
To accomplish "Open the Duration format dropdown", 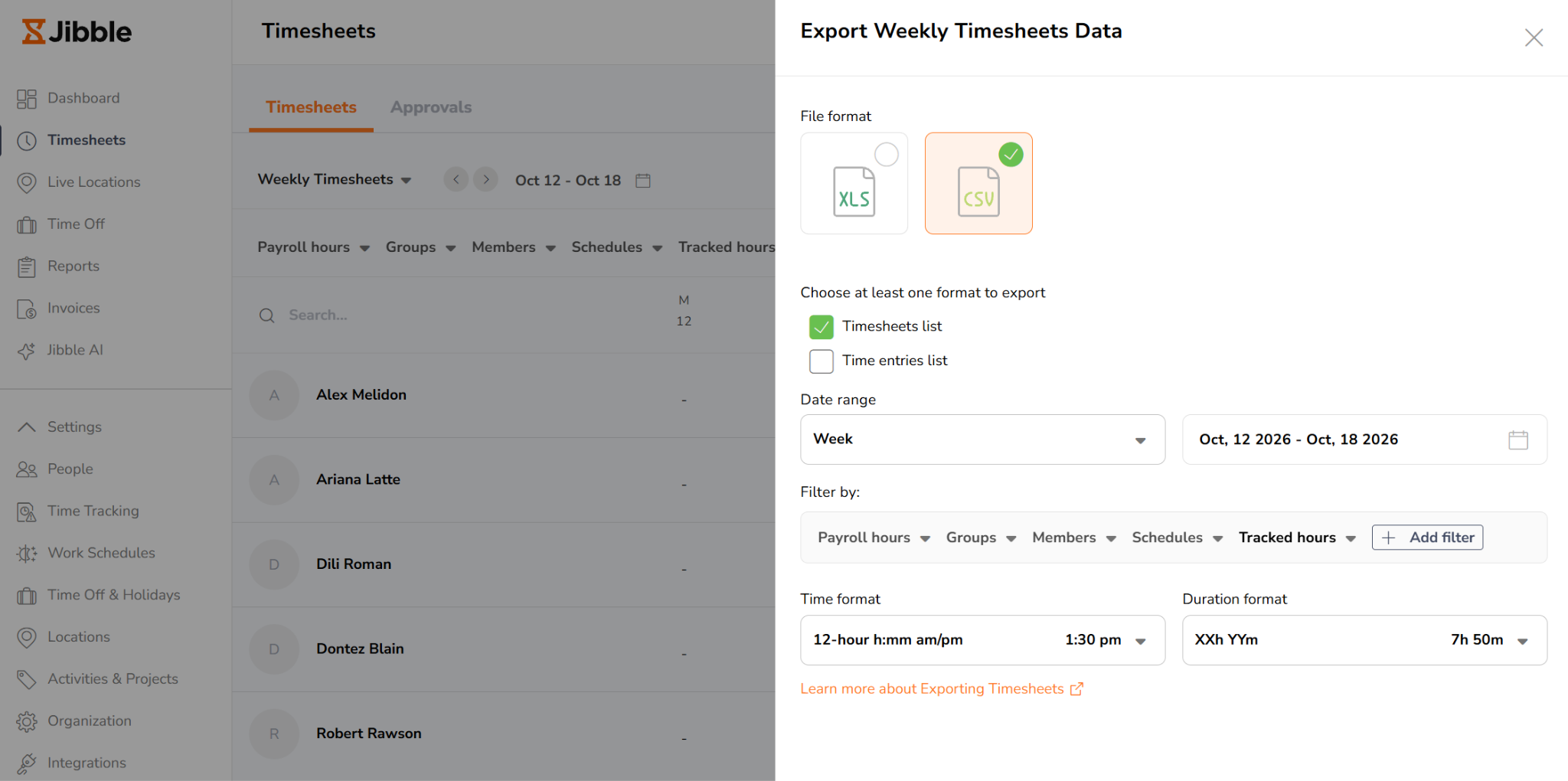I will [1364, 640].
